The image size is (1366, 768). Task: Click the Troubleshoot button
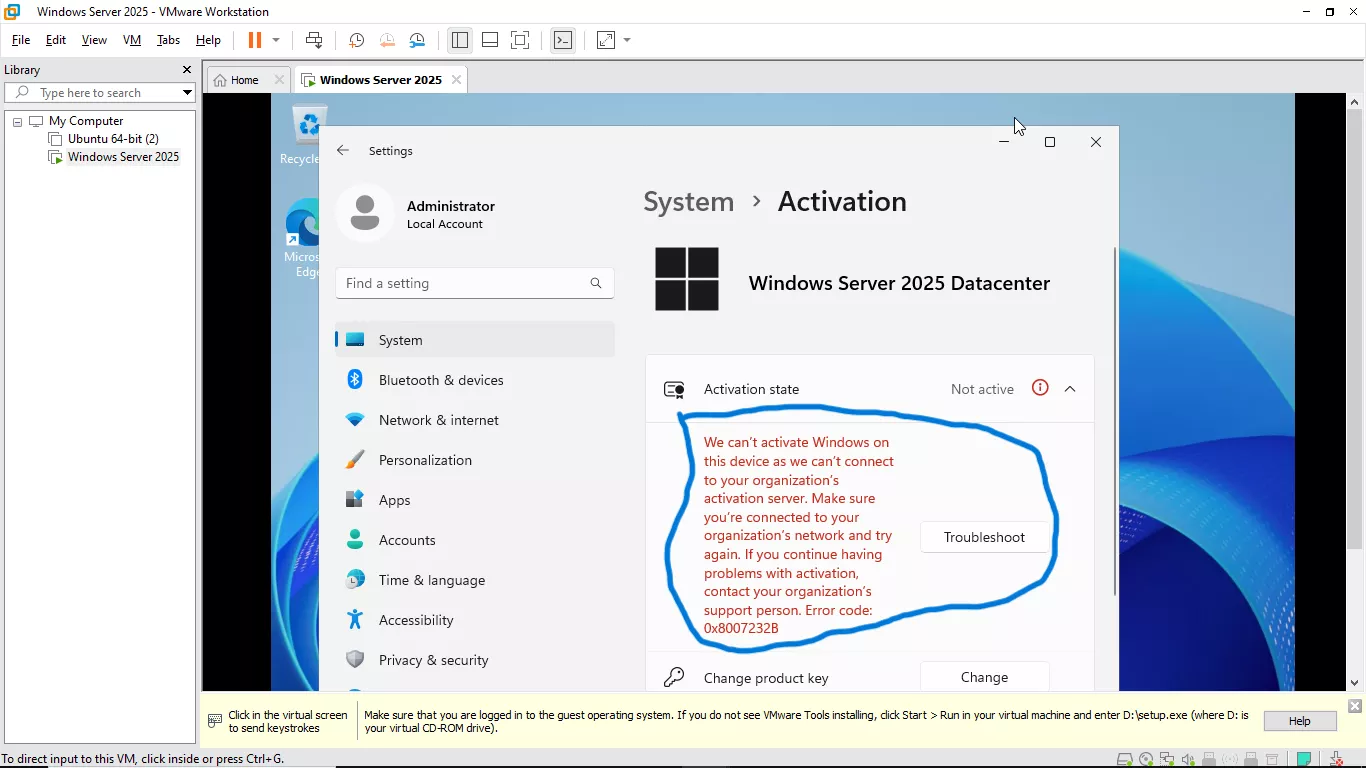coord(985,537)
